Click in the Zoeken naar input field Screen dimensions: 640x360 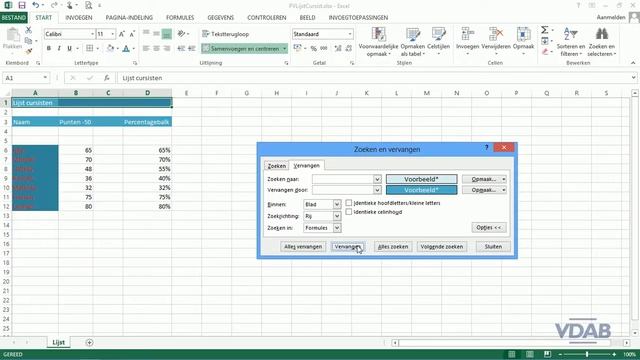pos(343,179)
